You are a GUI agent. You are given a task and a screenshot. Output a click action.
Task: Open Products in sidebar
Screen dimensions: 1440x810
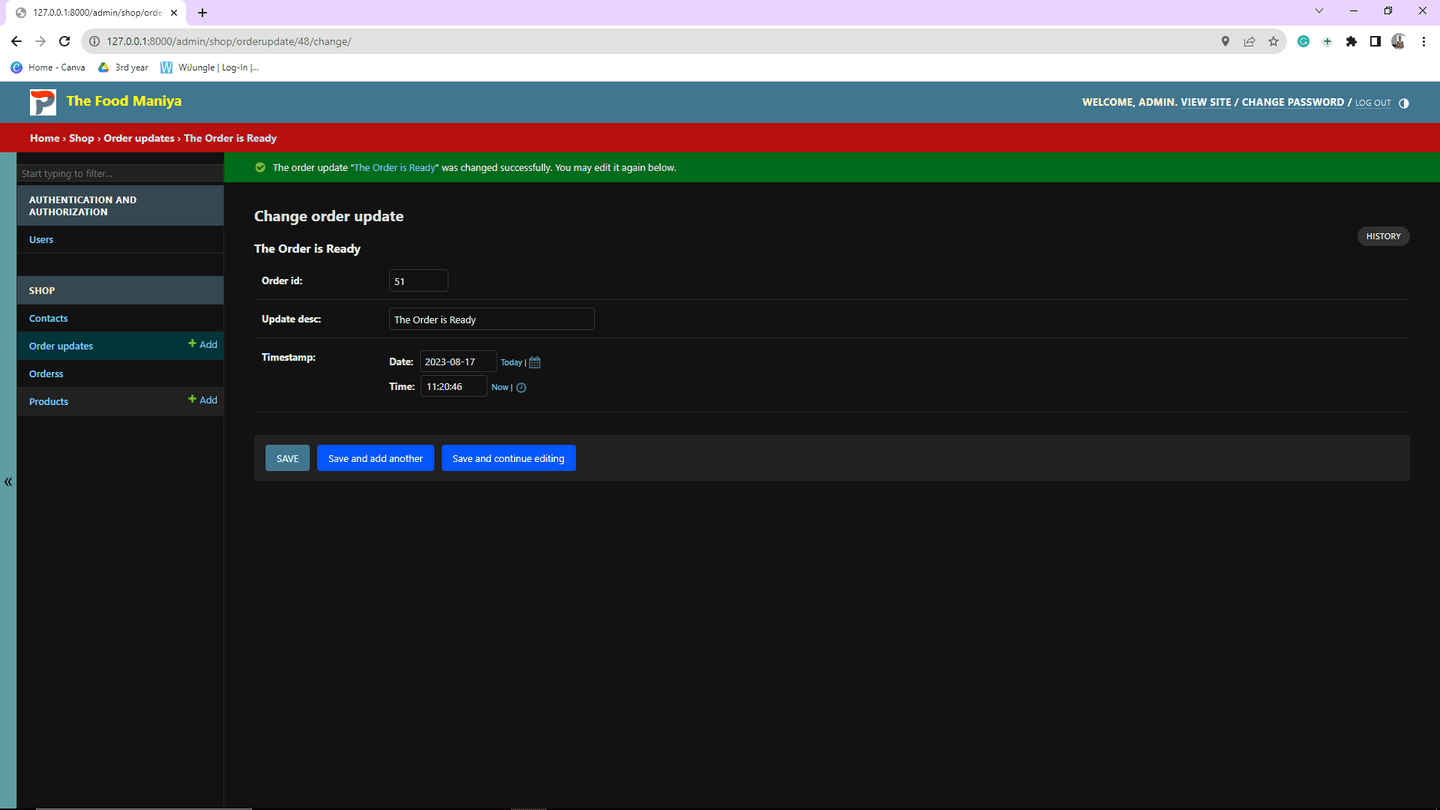(49, 402)
